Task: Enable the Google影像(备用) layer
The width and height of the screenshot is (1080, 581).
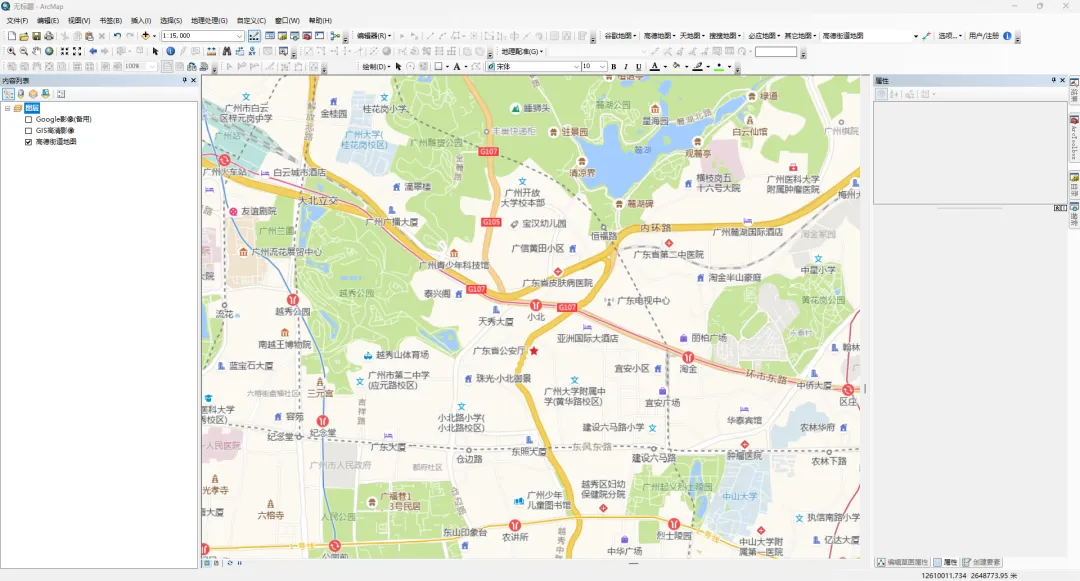Action: 28,119
